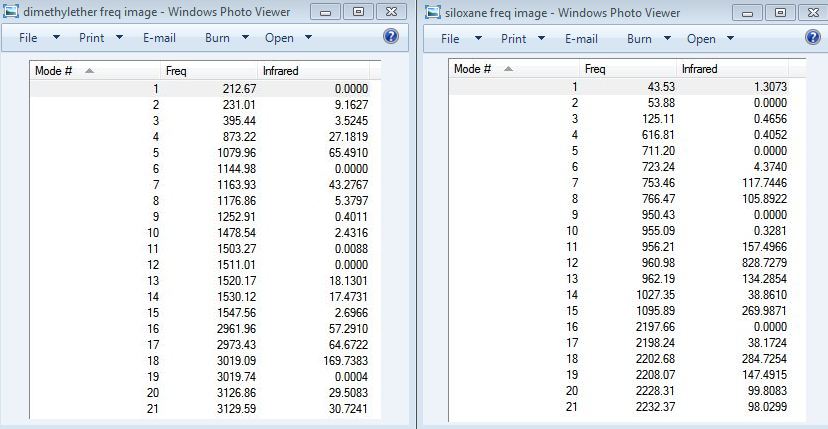
Task: Select frequency value 2961.96
Action: click(x=235, y=329)
